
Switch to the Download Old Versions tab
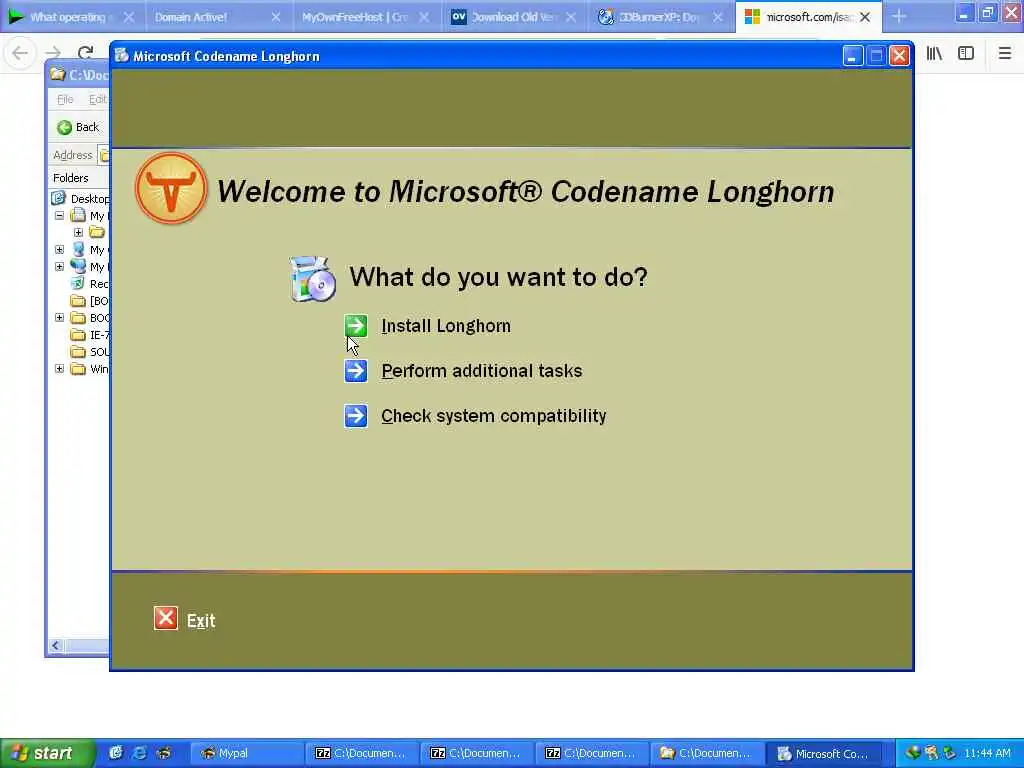pos(512,17)
